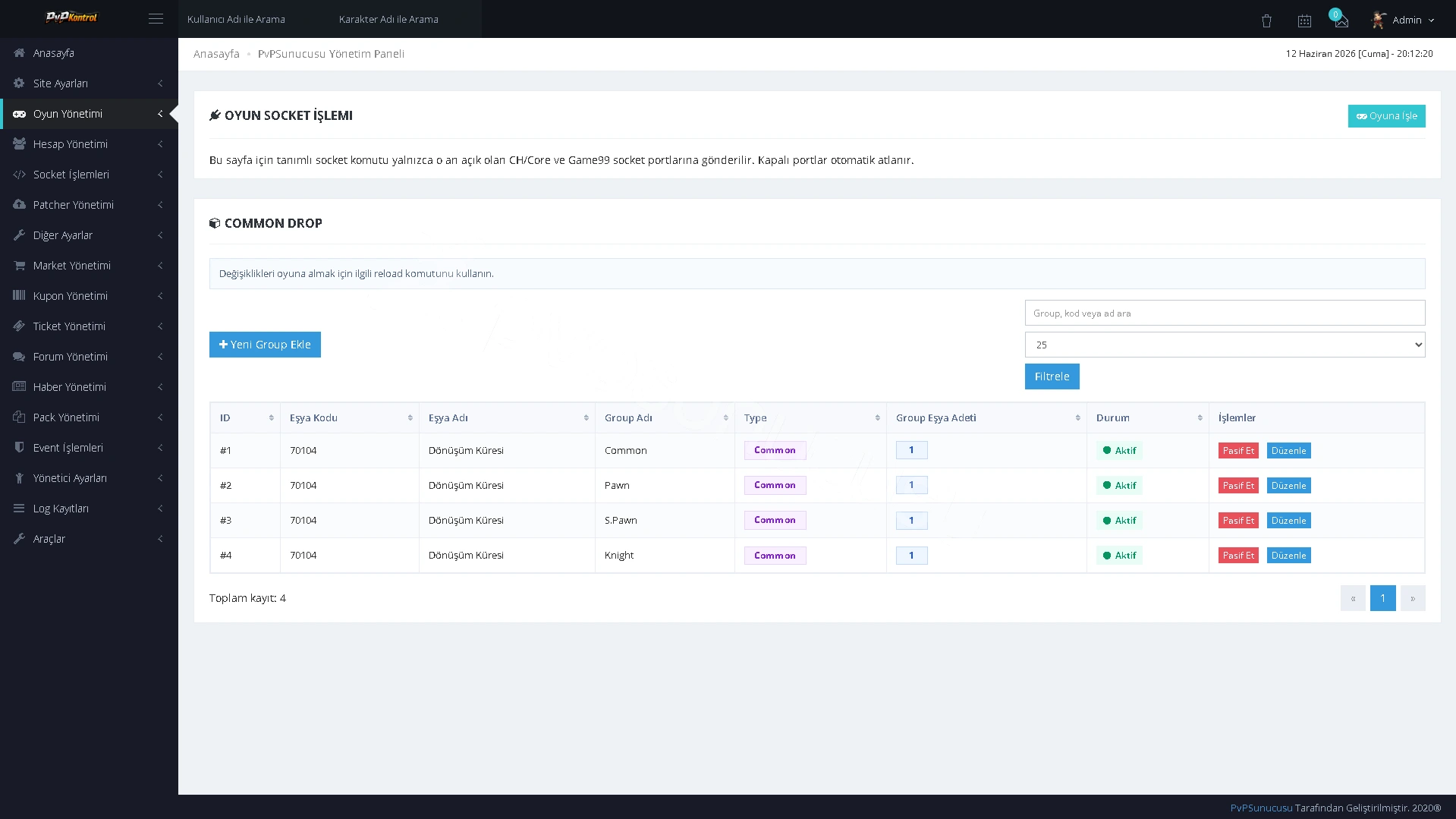This screenshot has width=1456, height=819.
Task: Open the calendar icon in header
Action: click(x=1304, y=20)
